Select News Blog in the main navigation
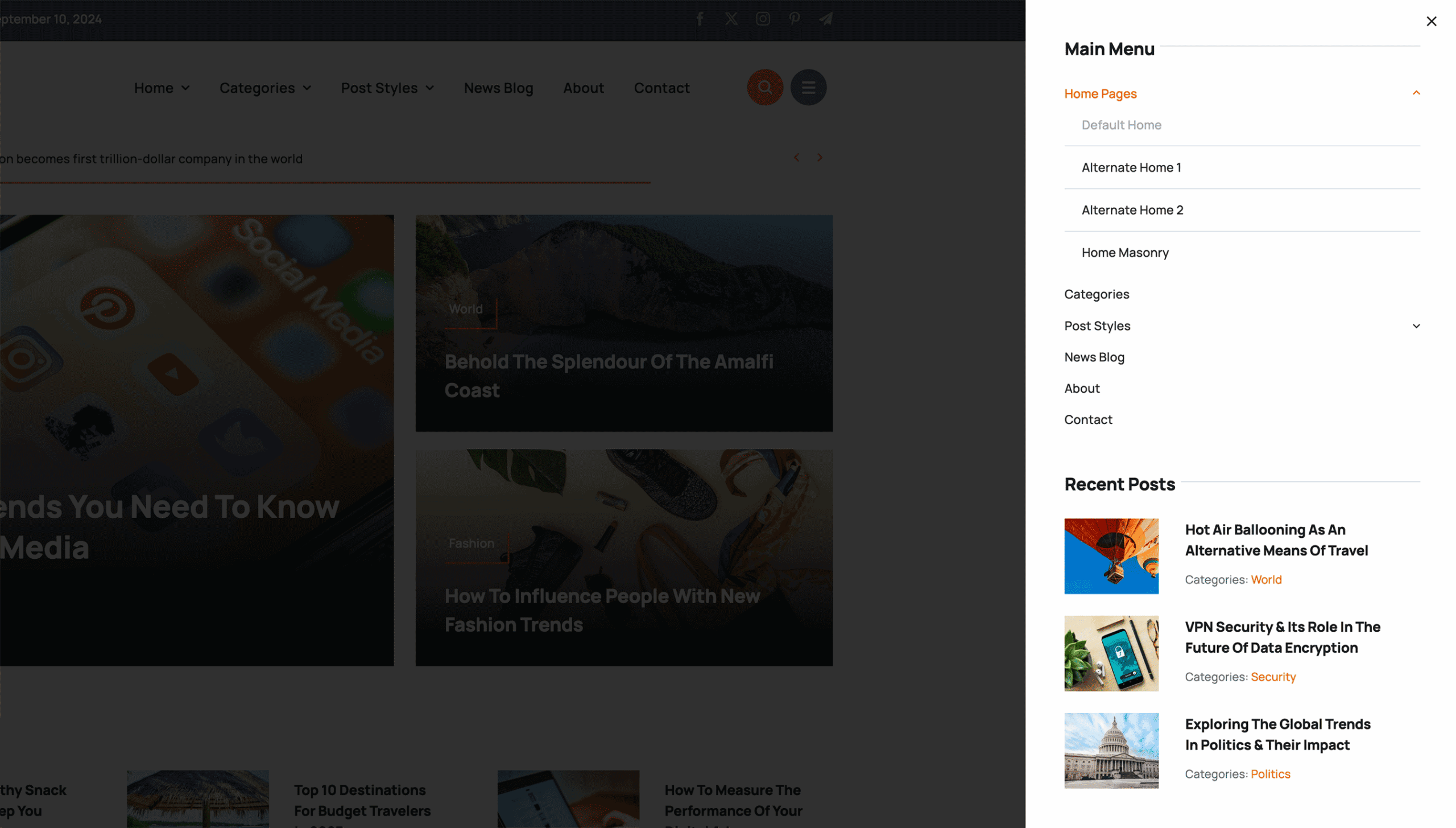1456x828 pixels. (498, 88)
